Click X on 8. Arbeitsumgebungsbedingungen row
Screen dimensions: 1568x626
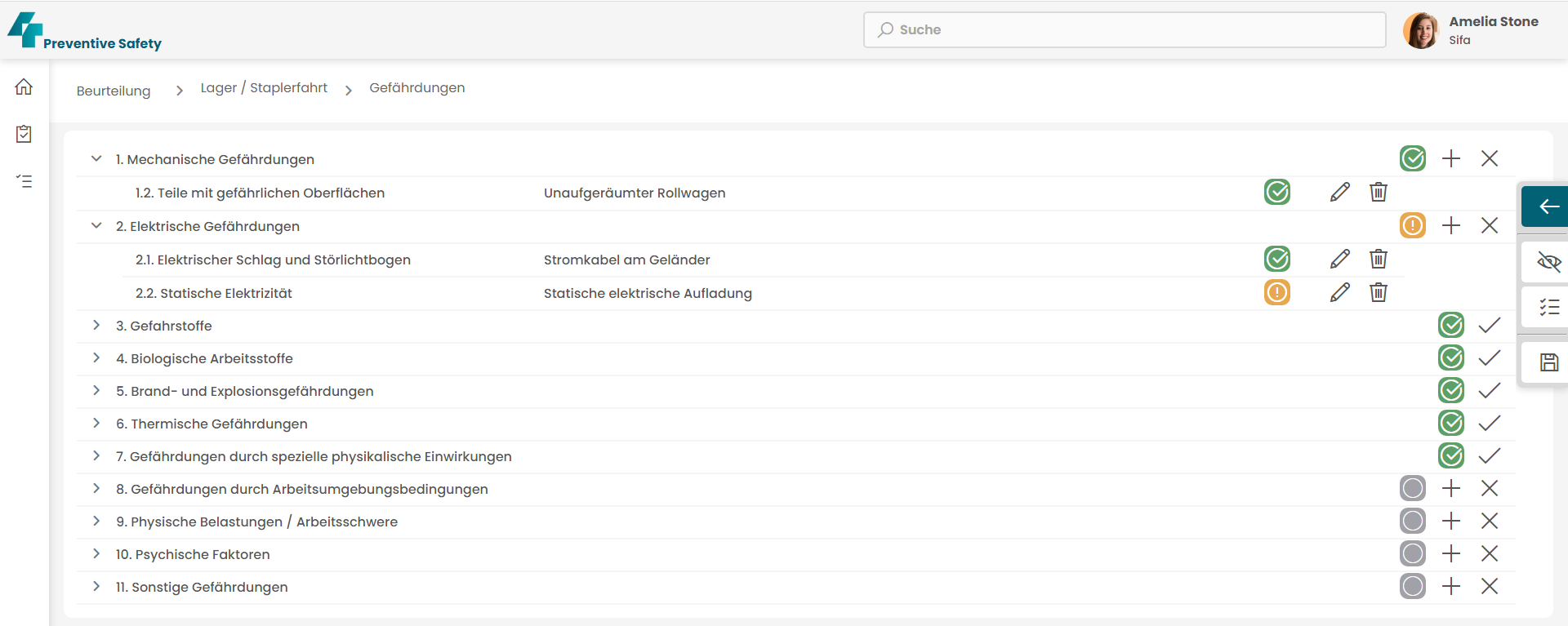pos(1490,488)
